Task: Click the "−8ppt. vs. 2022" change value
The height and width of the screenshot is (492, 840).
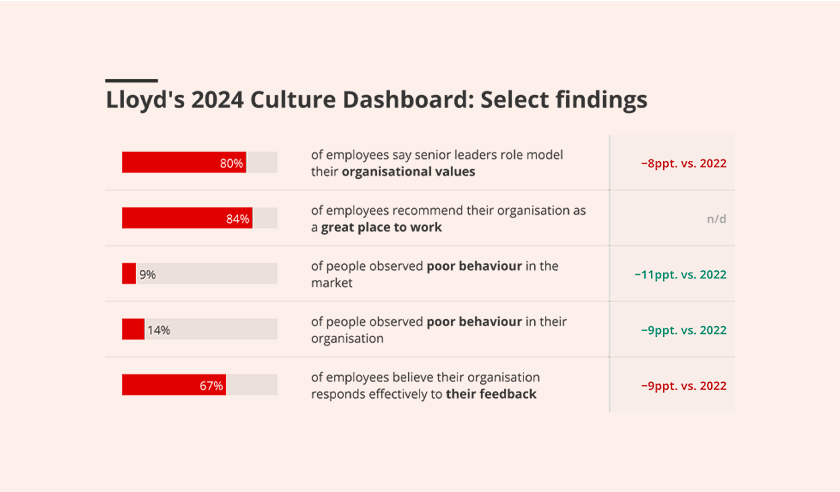Action: point(683,162)
